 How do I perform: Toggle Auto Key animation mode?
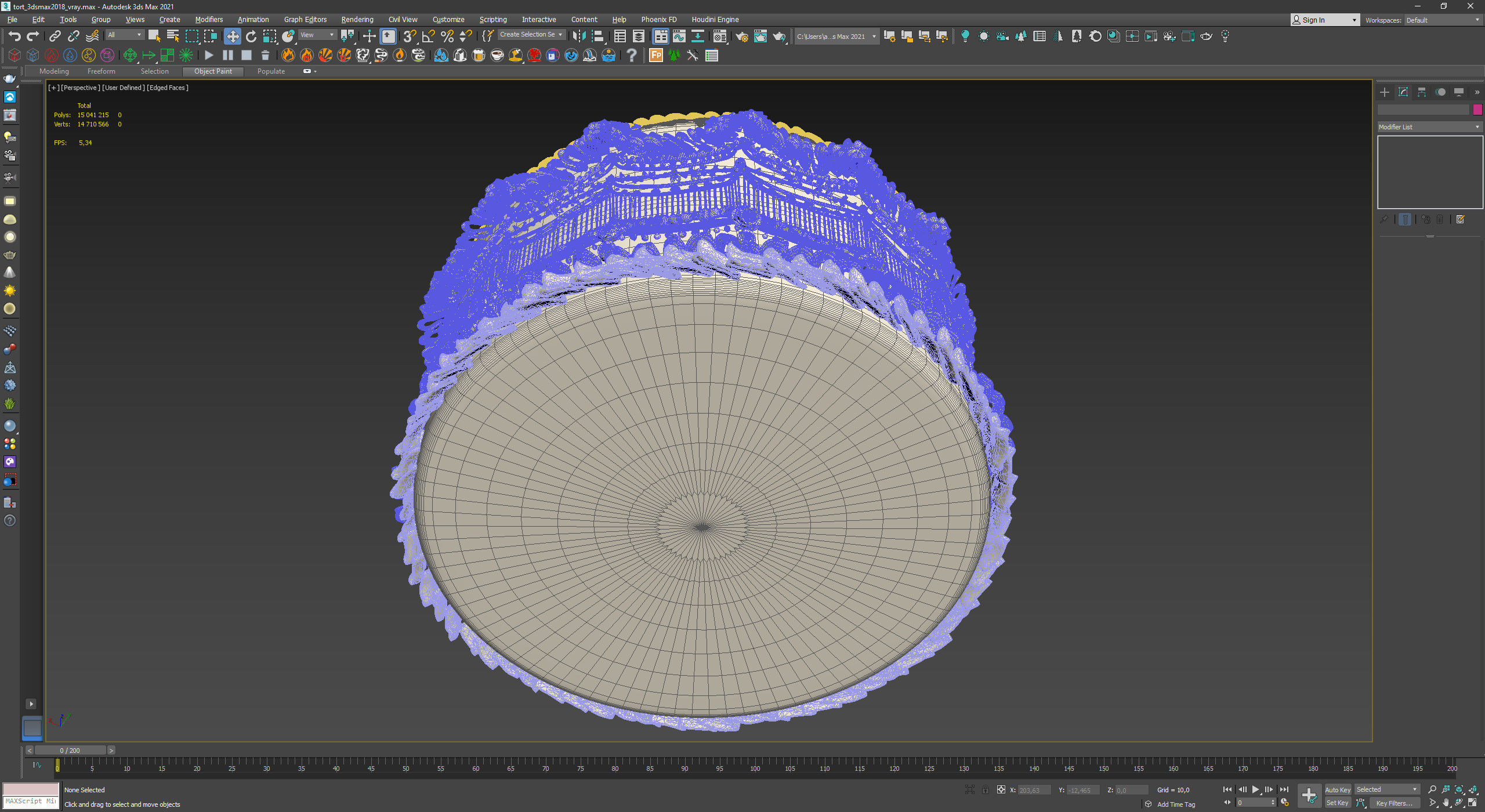coord(1337,789)
